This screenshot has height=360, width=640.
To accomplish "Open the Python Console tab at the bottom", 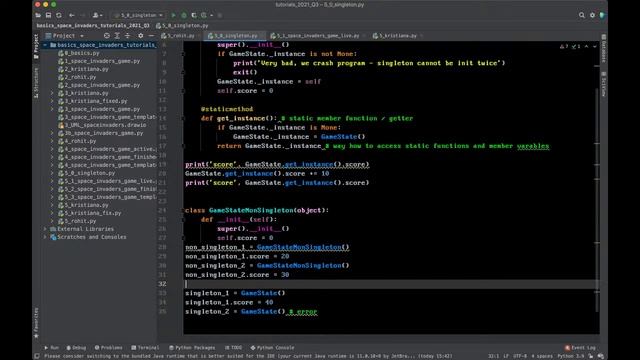I will pyautogui.click(x=272, y=348).
